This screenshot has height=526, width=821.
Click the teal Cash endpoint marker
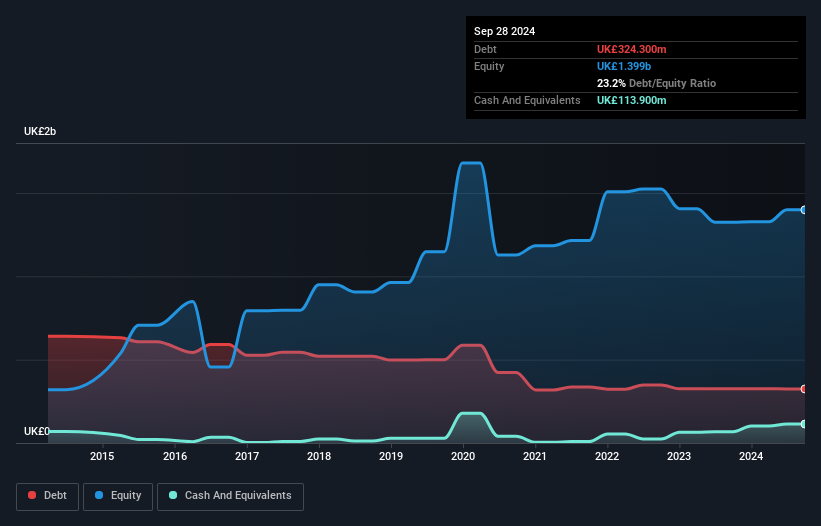click(x=804, y=424)
